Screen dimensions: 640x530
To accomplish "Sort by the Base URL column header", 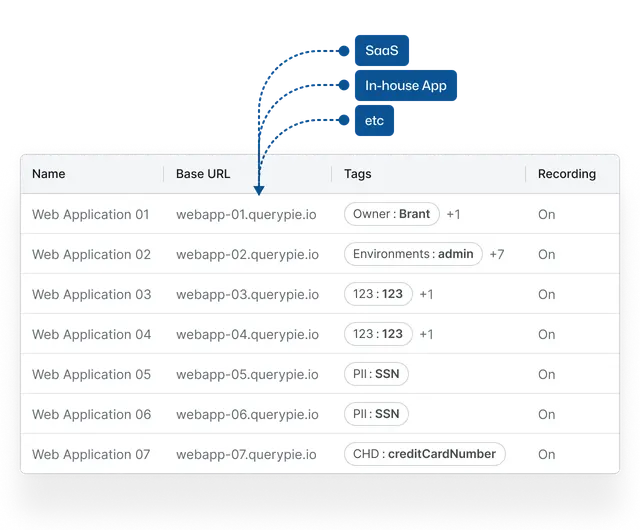I will pos(203,174).
